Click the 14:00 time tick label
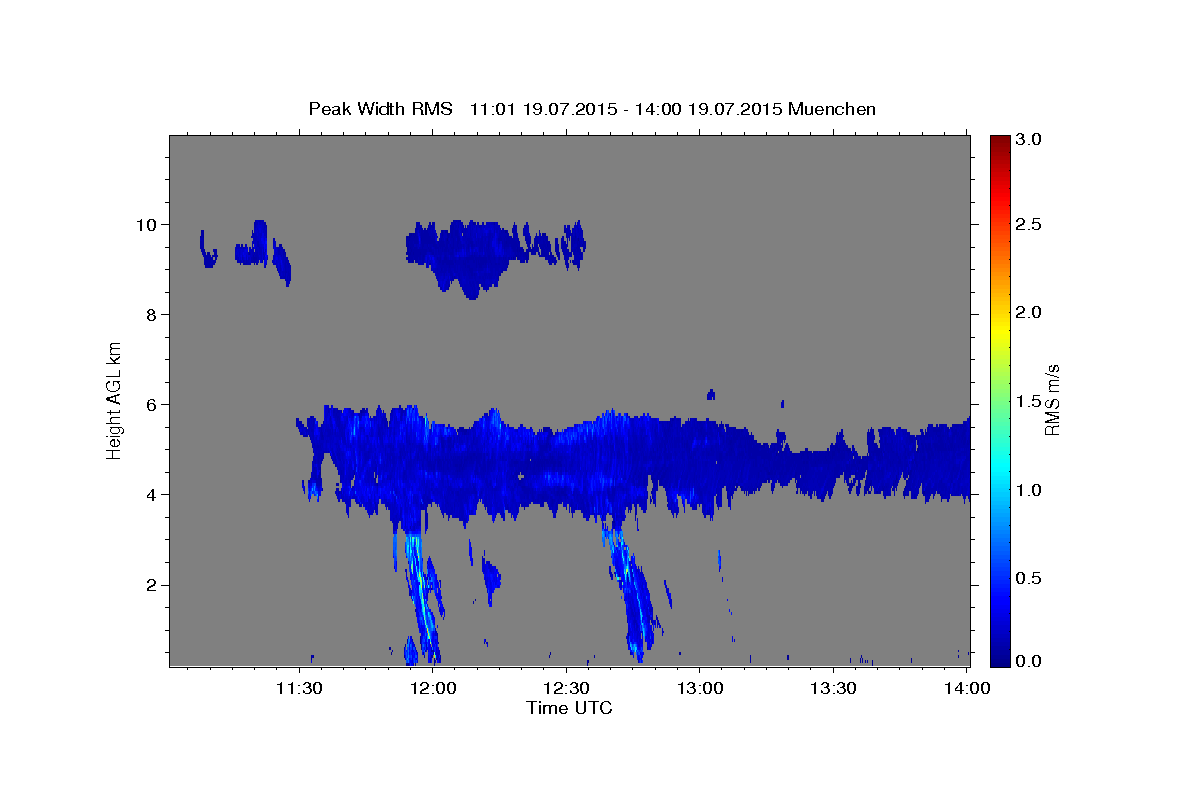 (x=968, y=688)
